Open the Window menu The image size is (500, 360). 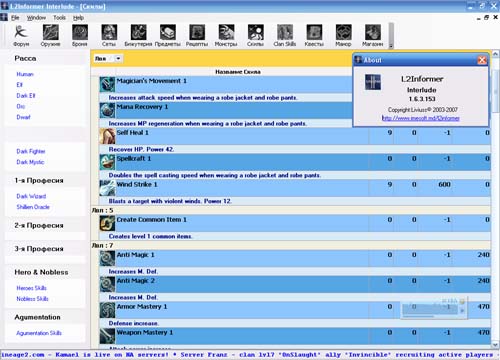pos(36,18)
